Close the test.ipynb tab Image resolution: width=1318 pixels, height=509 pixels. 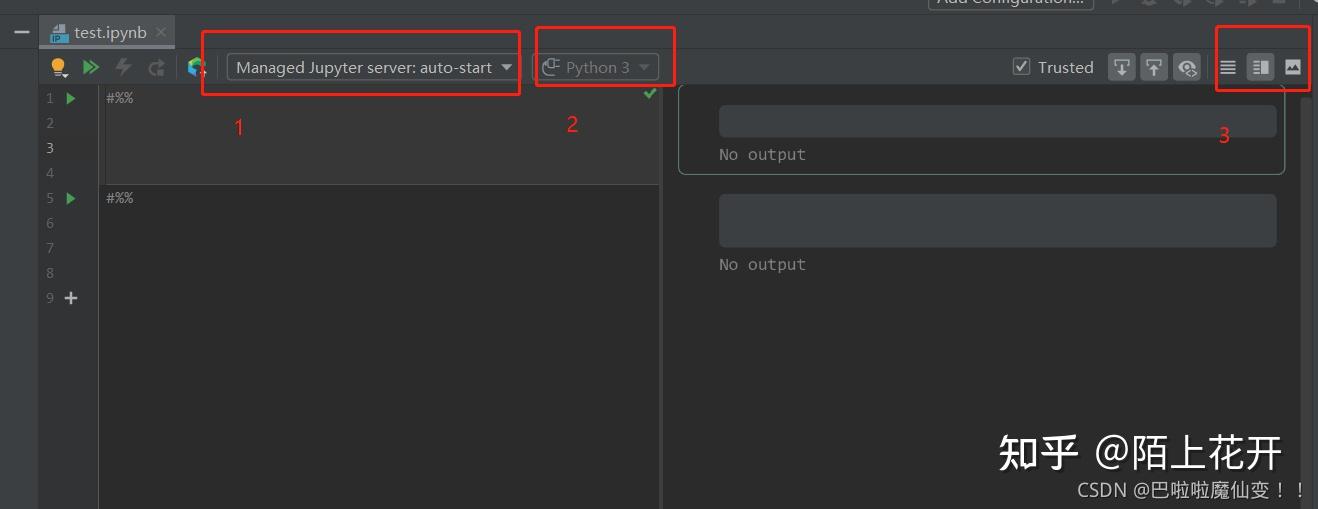[x=161, y=32]
